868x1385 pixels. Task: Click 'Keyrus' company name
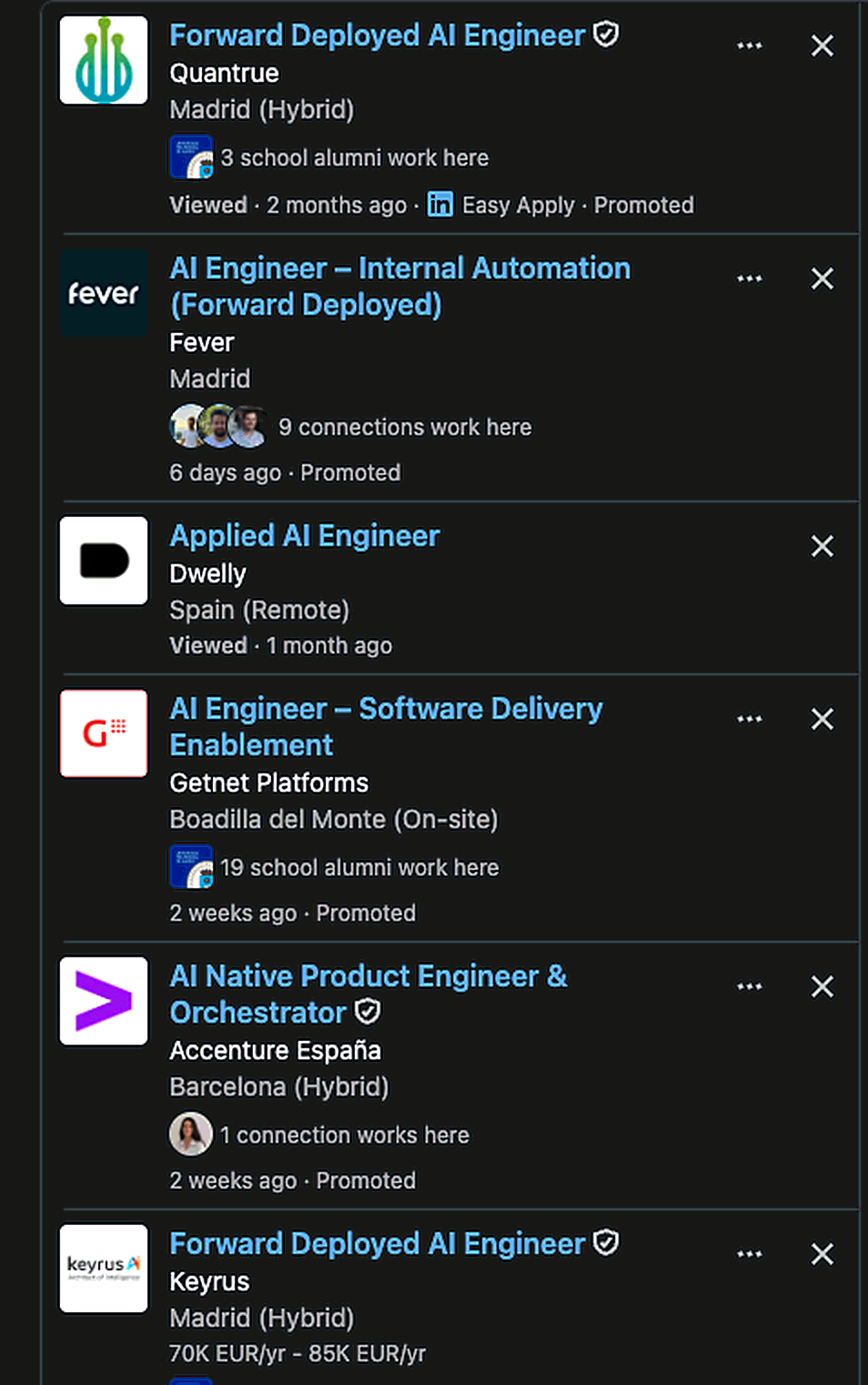coord(210,1281)
